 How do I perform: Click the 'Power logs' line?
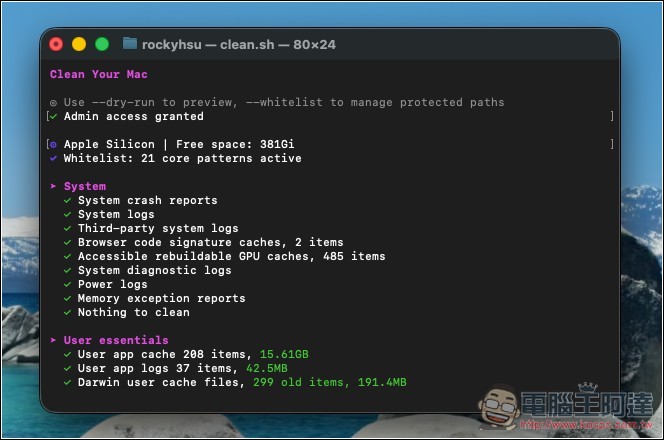(113, 284)
